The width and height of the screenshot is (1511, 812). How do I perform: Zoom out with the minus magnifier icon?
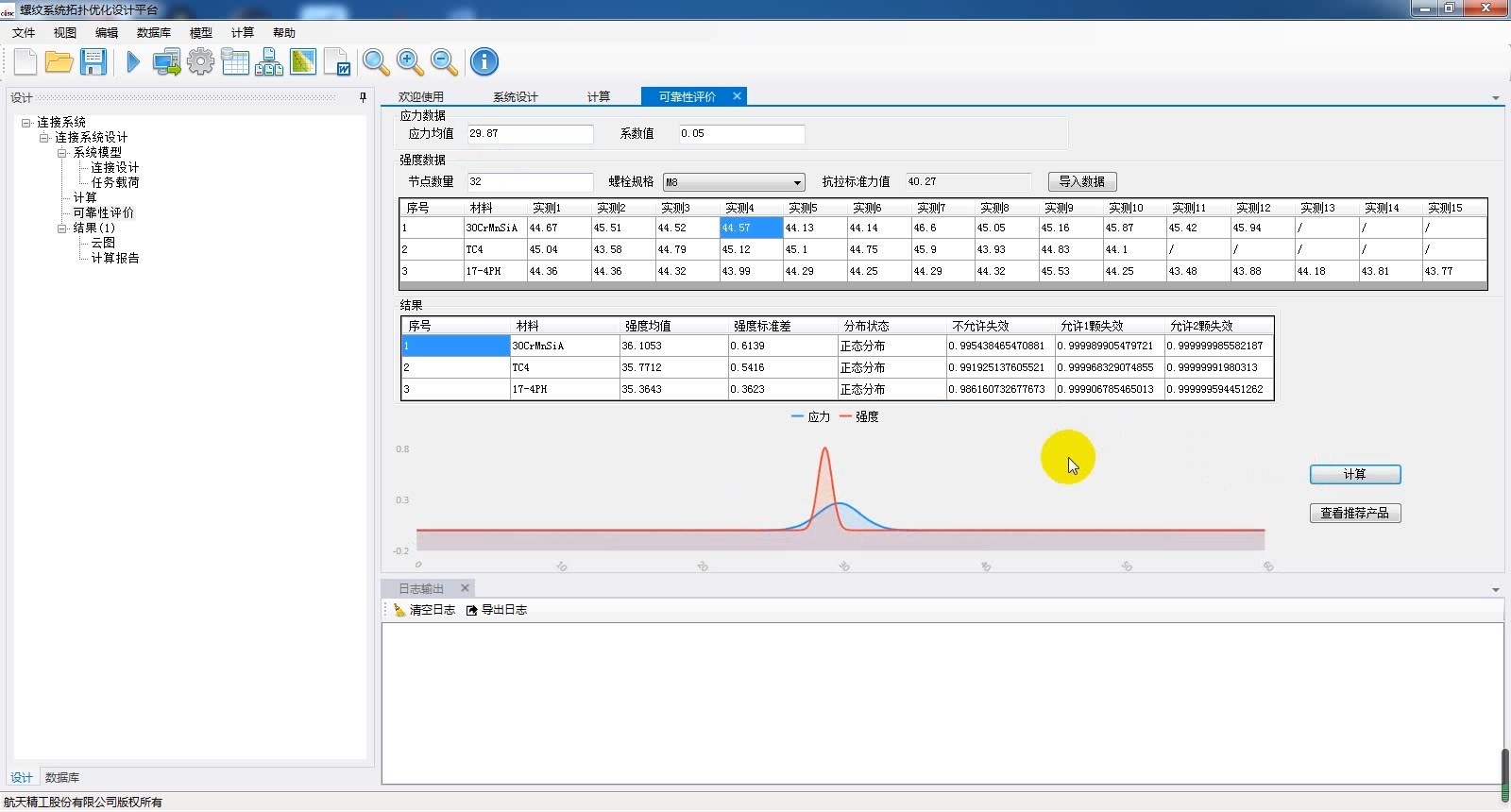pos(444,62)
